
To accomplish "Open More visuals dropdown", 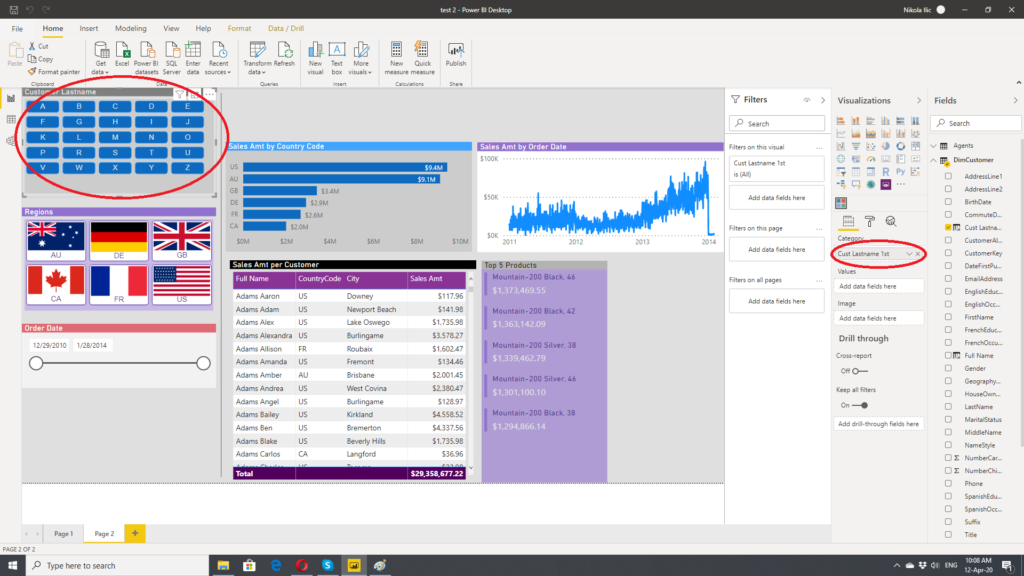I will 360,58.
